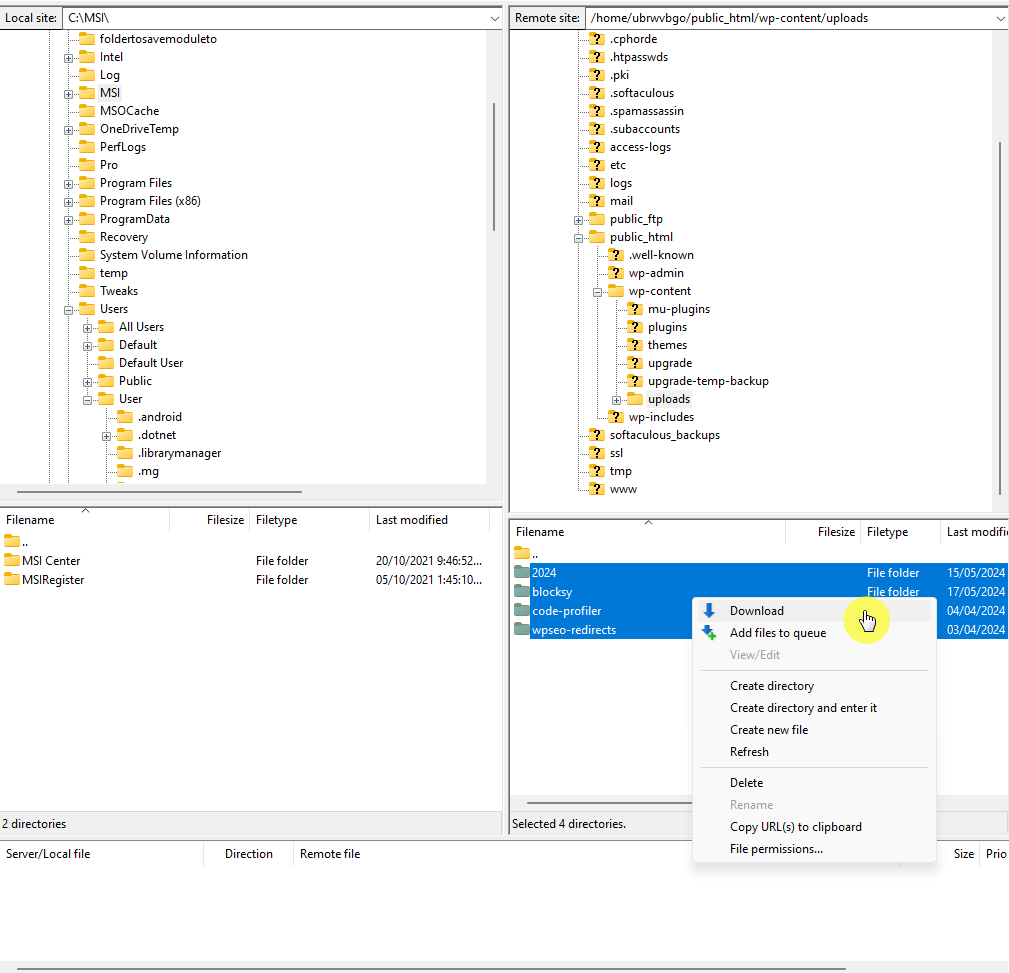This screenshot has width=1009, height=973.
Task: Select the remote softaculous_backups folder
Action: pos(665,435)
